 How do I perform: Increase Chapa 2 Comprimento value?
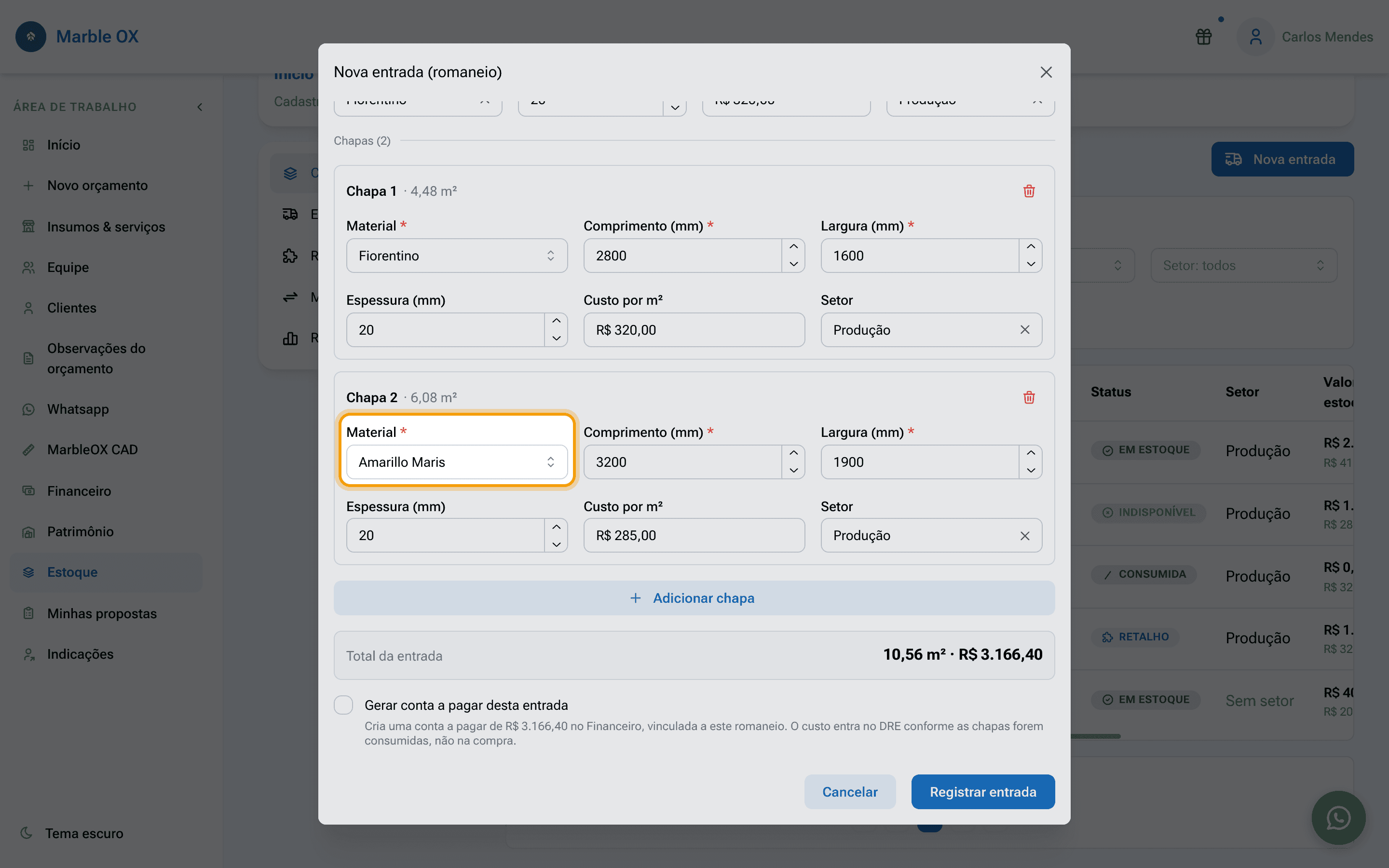click(793, 453)
